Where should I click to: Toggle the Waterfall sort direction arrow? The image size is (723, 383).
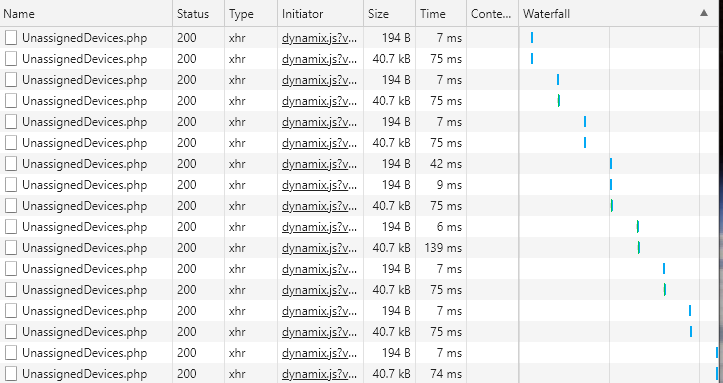(x=704, y=13)
